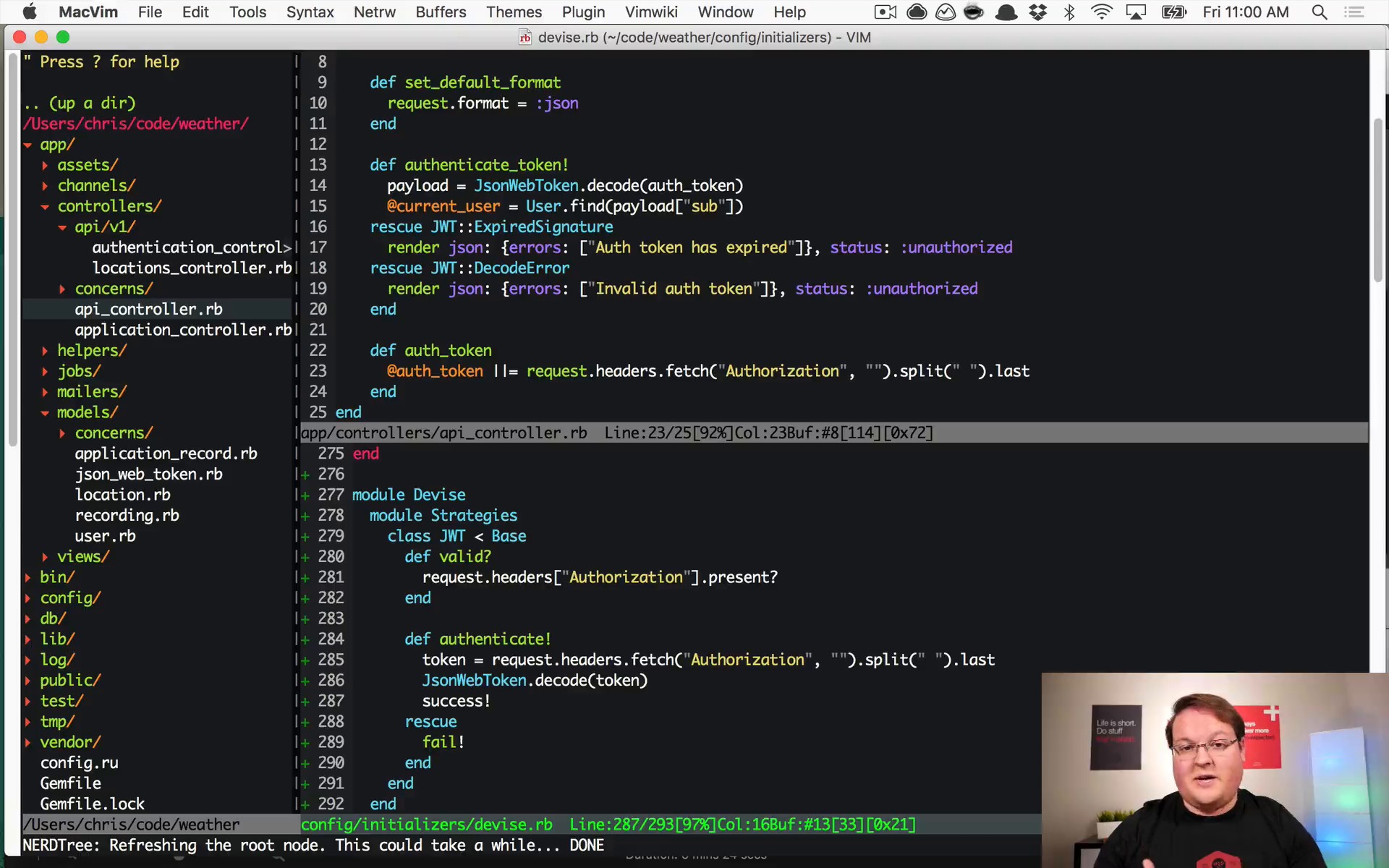Screen dimensions: 1389x868
Task: Collapse the models/ folder
Action: click(45, 412)
